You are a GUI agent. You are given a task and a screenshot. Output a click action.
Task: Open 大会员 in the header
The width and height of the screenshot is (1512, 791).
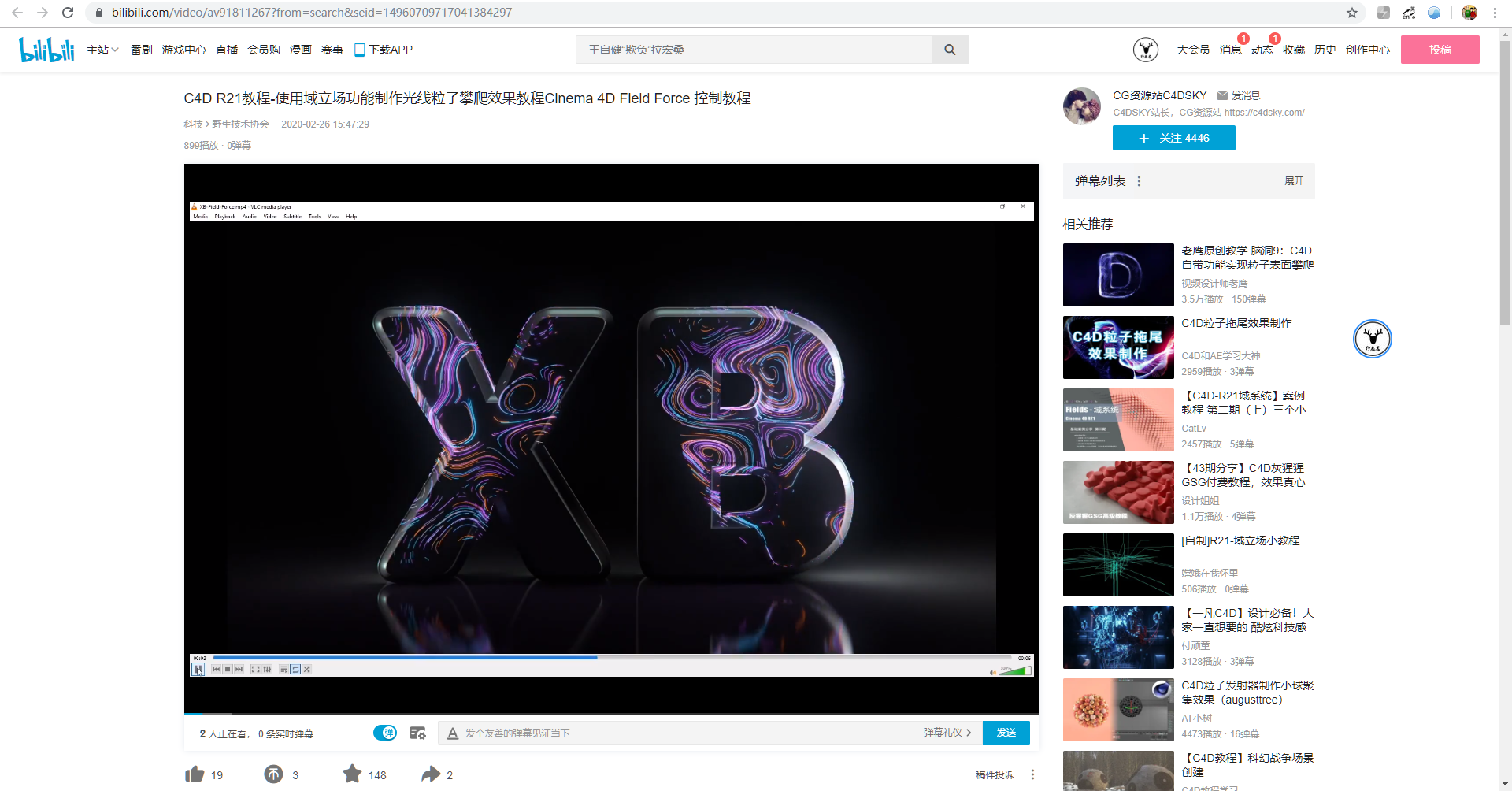[x=1193, y=50]
